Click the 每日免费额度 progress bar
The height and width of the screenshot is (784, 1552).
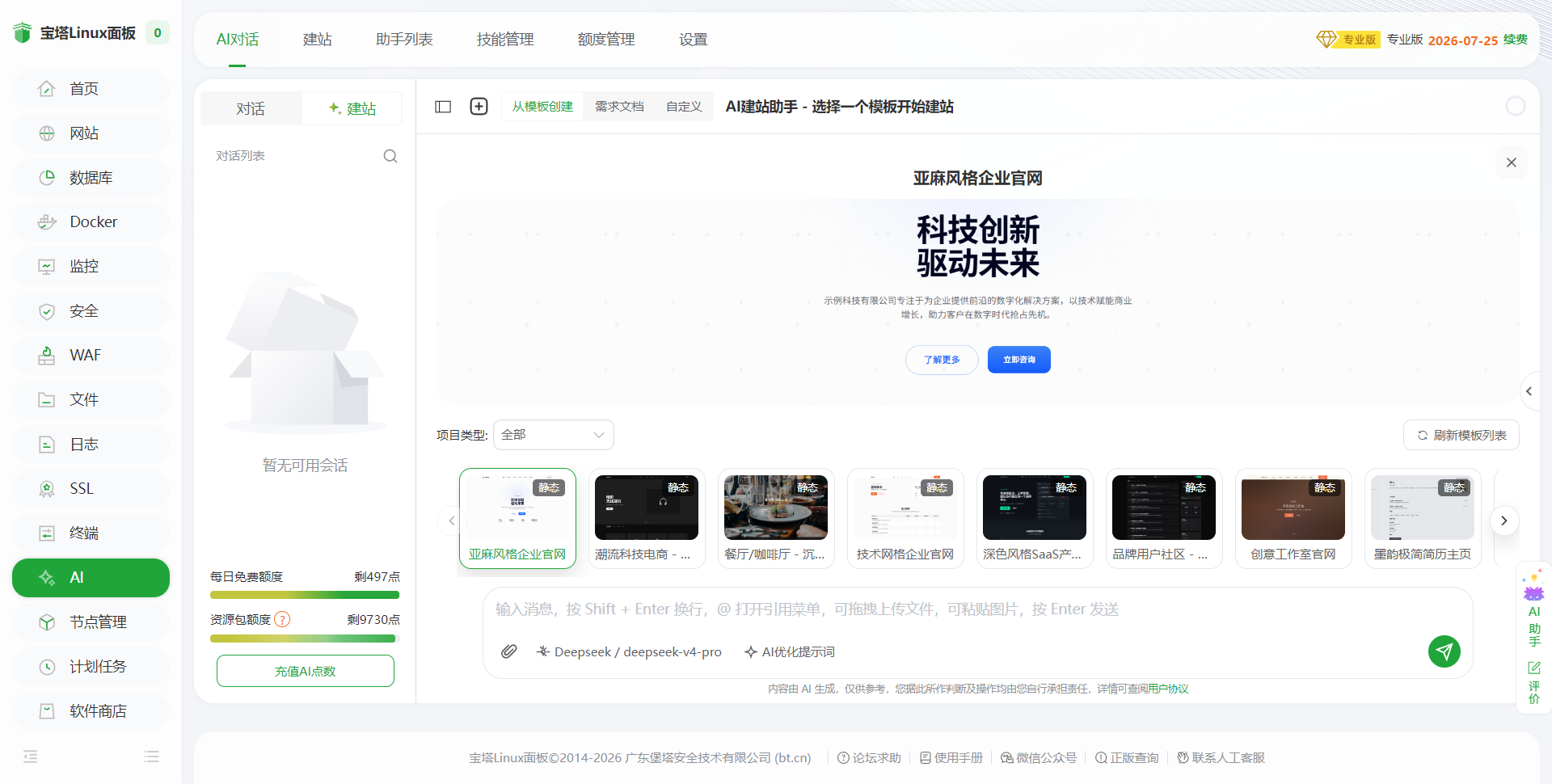(305, 595)
